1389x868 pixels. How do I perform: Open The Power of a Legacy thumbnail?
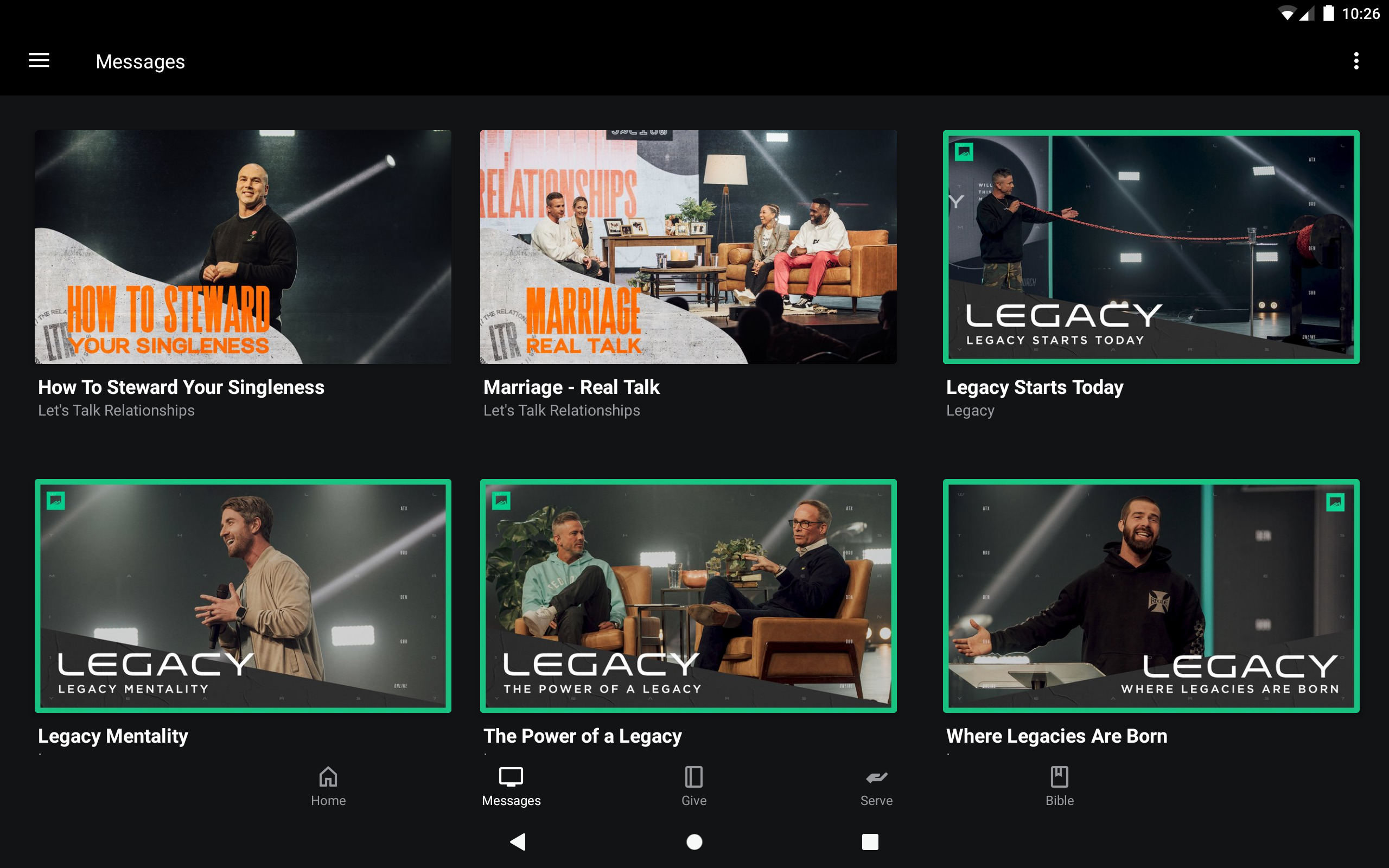click(688, 596)
